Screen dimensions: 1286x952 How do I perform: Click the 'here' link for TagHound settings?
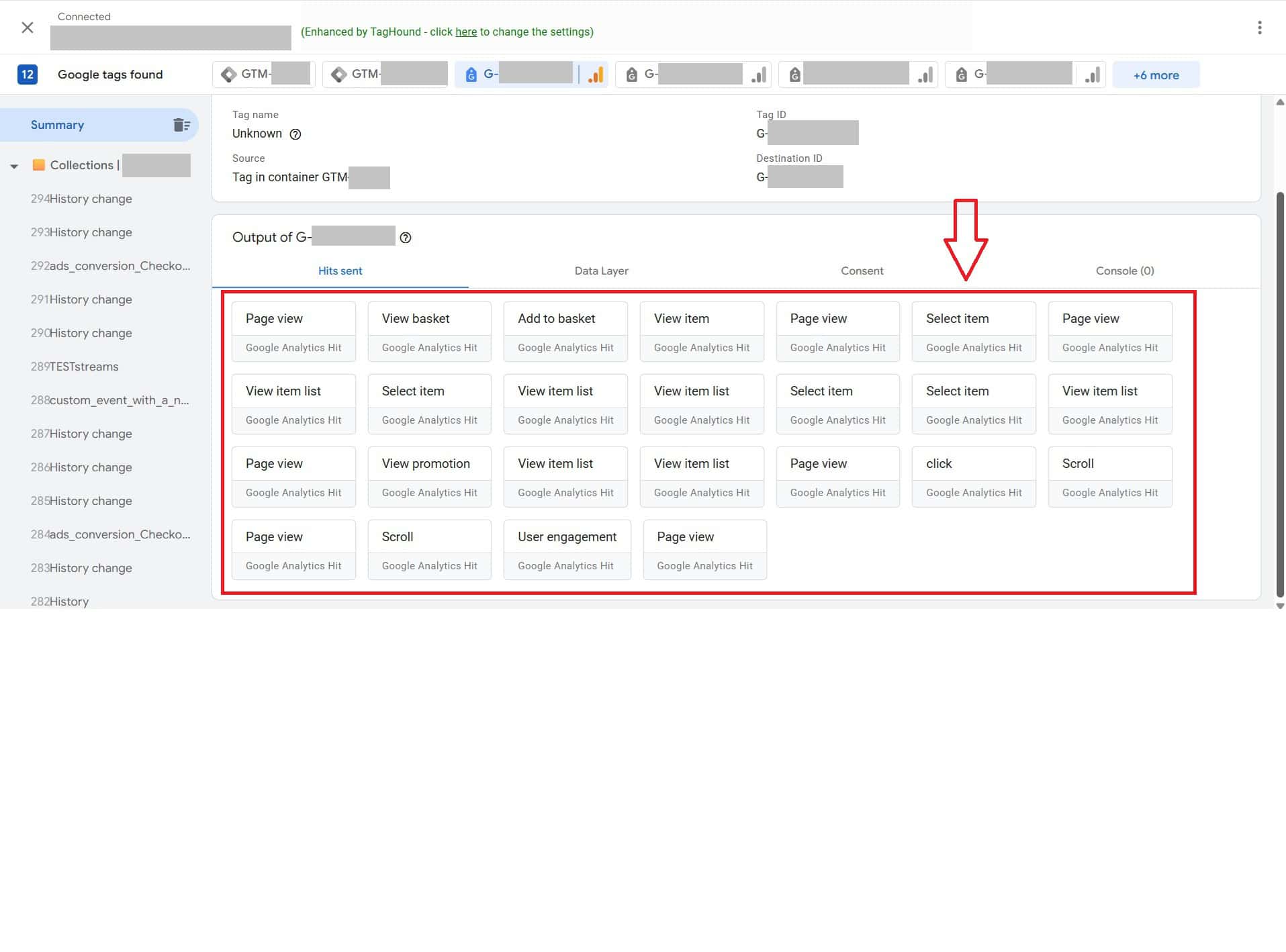(x=465, y=32)
